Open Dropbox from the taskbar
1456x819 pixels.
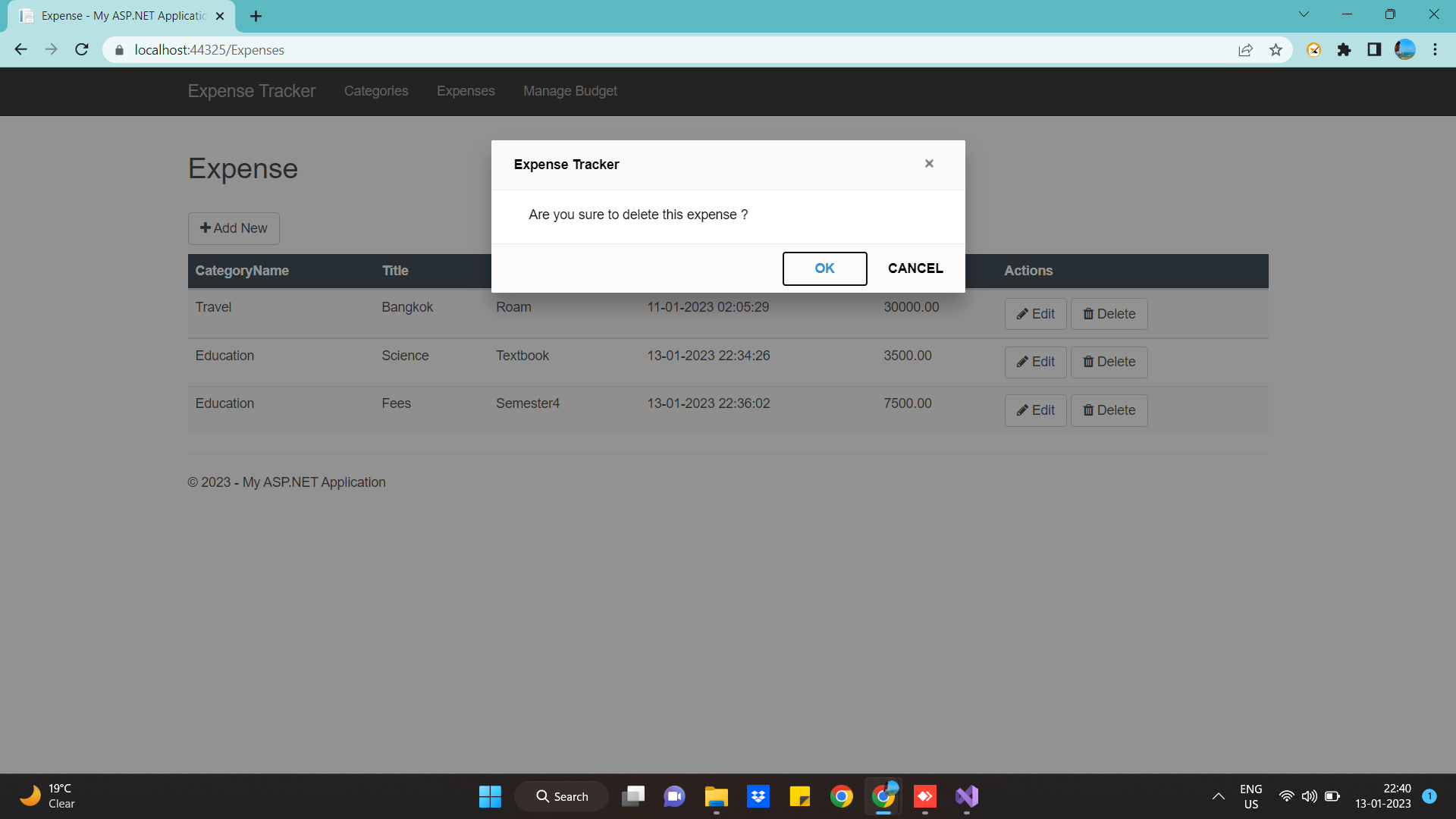758,796
